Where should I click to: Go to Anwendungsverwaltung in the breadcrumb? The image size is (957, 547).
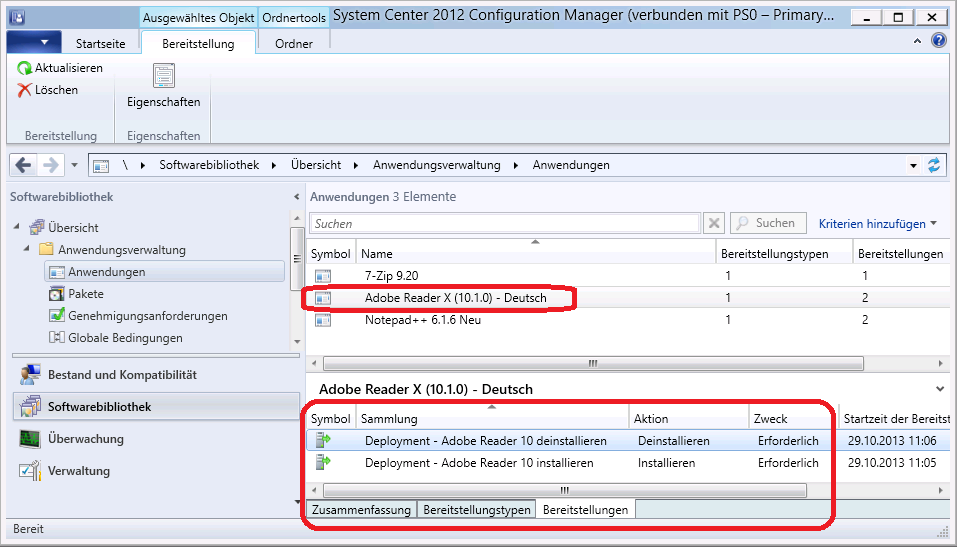pyautogui.click(x=437, y=165)
